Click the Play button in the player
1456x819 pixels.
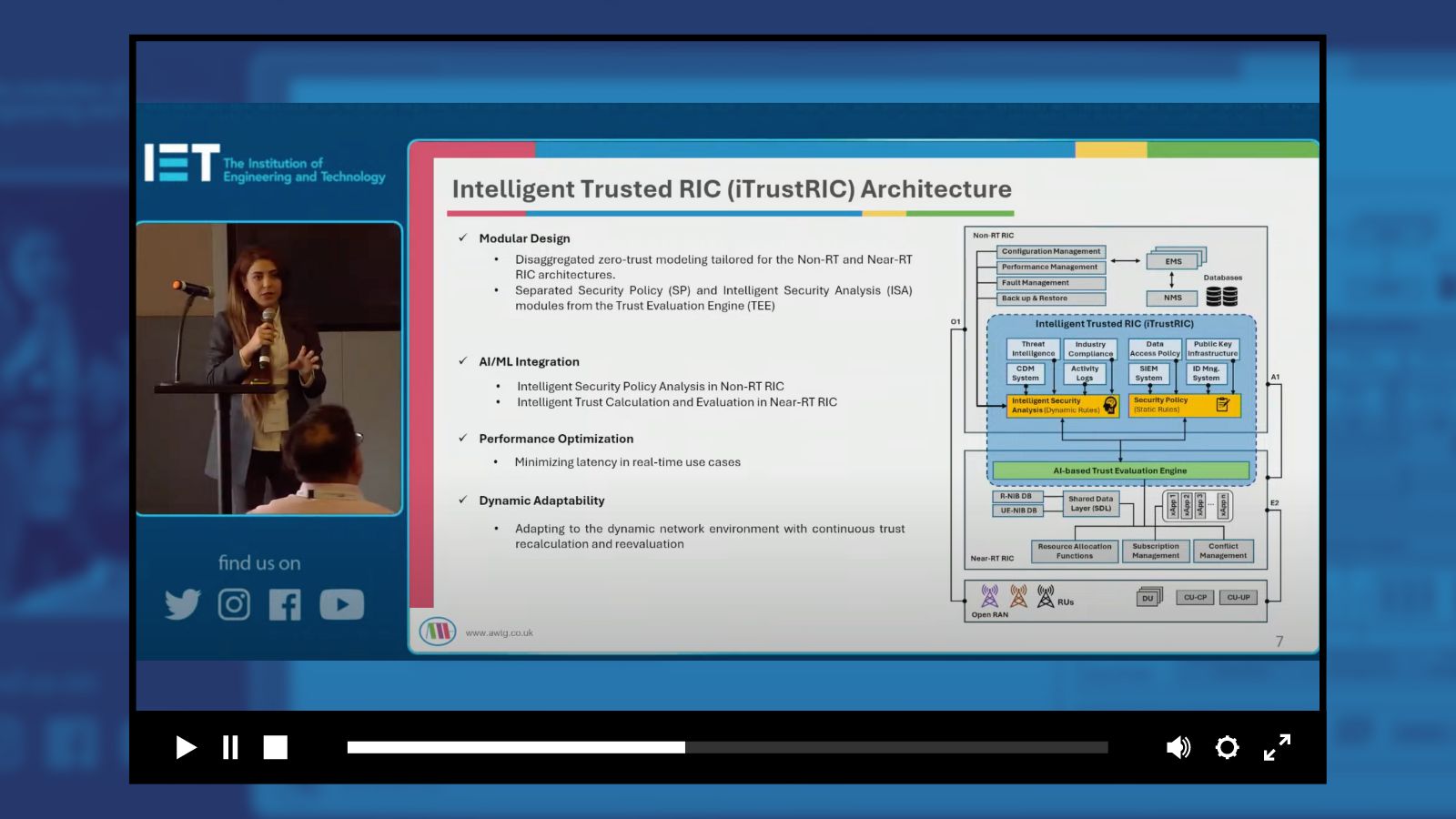186,747
